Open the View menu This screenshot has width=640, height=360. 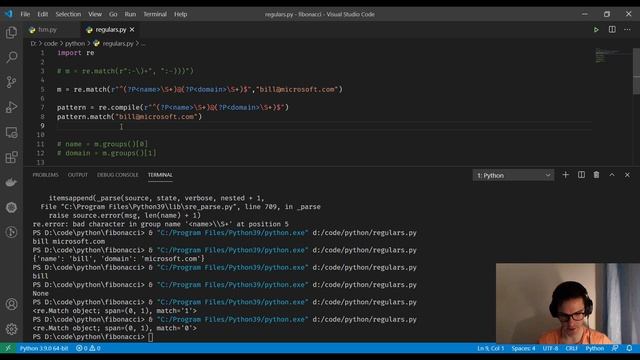pos(95,14)
